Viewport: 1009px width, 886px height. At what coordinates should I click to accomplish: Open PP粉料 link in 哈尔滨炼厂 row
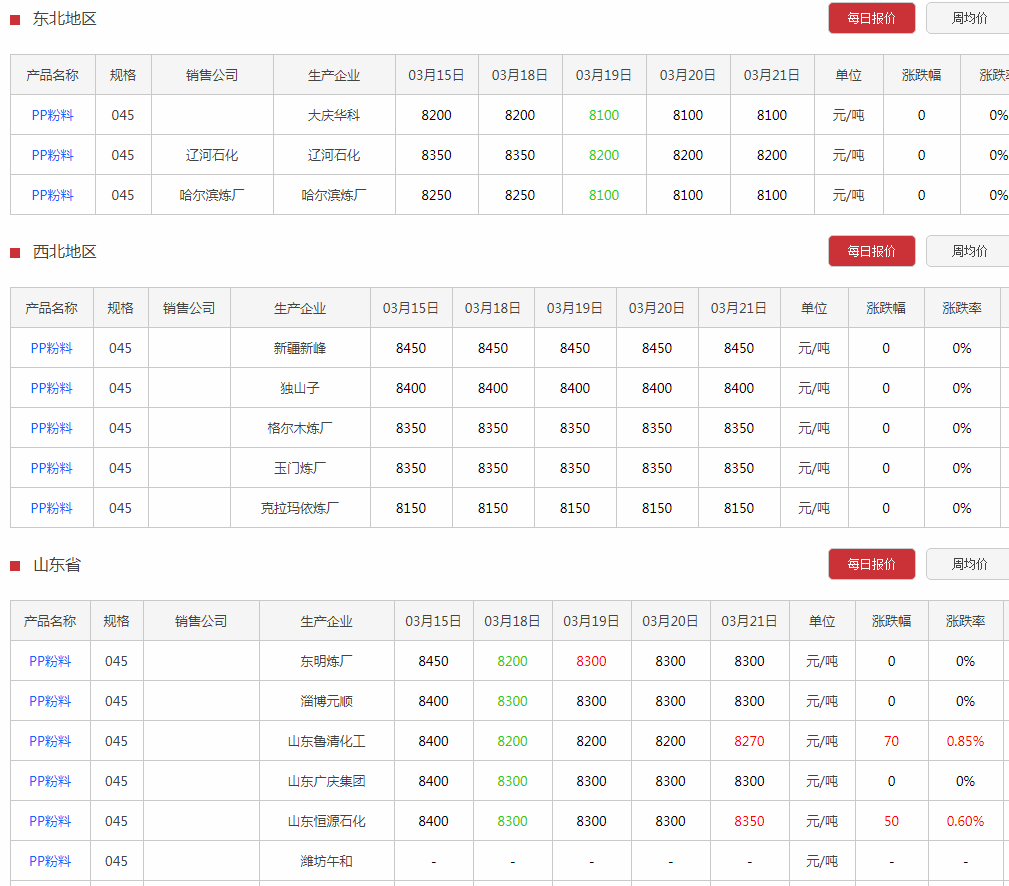click(53, 195)
